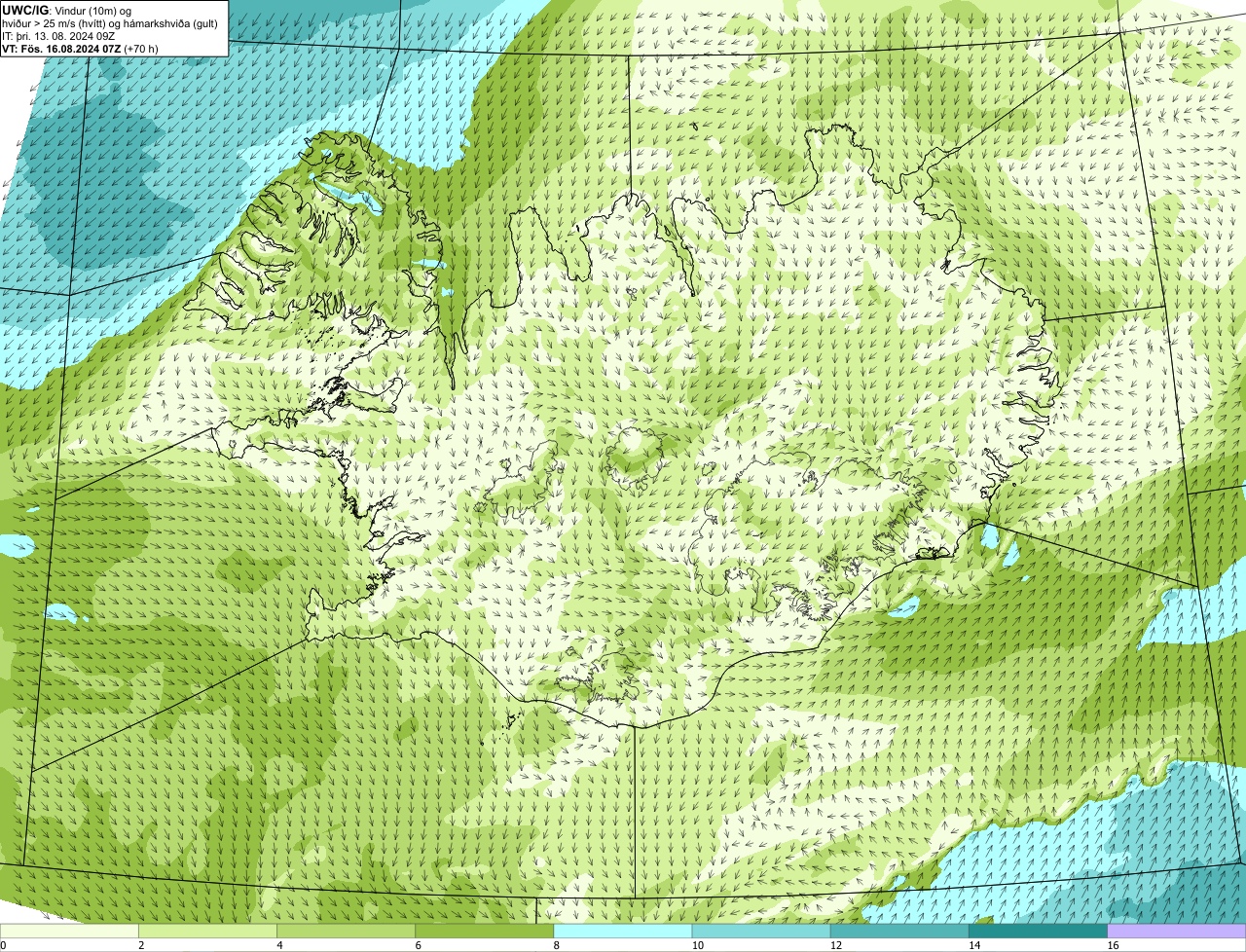This screenshot has height=952, width=1246.
Task: Click the 'hviður > 25 m/s (hvítt)' description line
Action: point(110,23)
